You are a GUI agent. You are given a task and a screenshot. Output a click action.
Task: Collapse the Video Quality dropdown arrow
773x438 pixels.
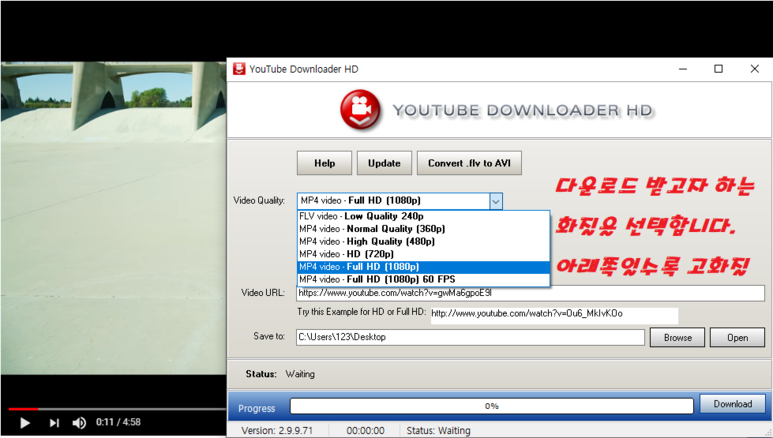coord(496,201)
